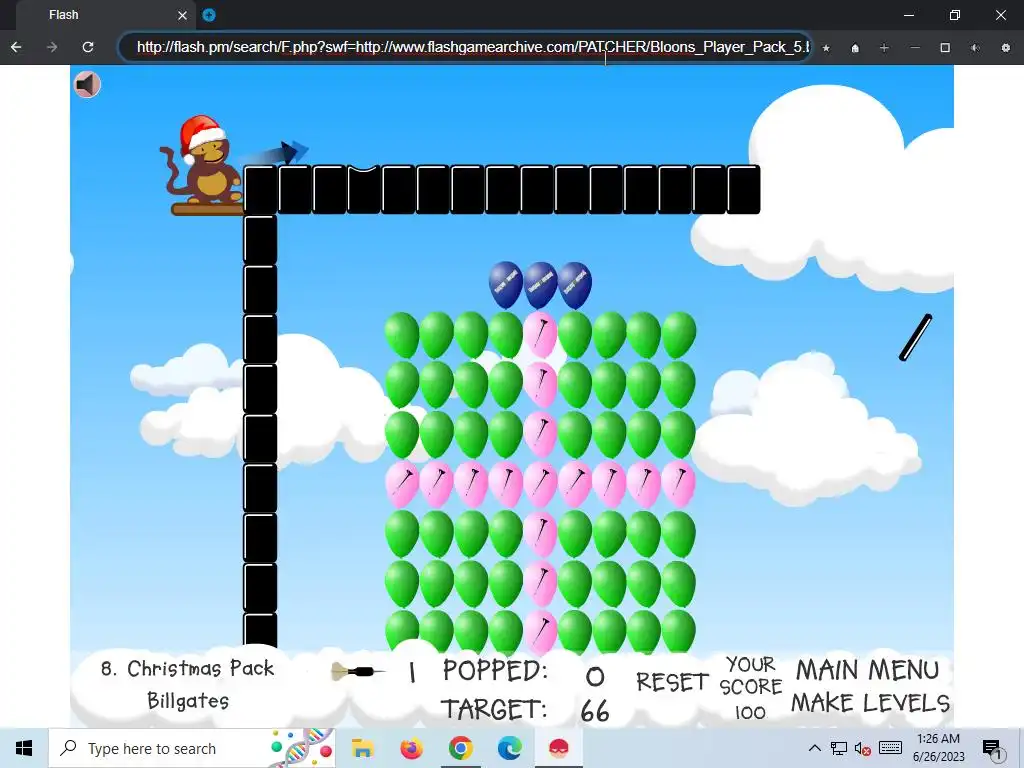The image size is (1024, 768).
Task: Click the home icon in browser toolbar
Action: tap(855, 48)
